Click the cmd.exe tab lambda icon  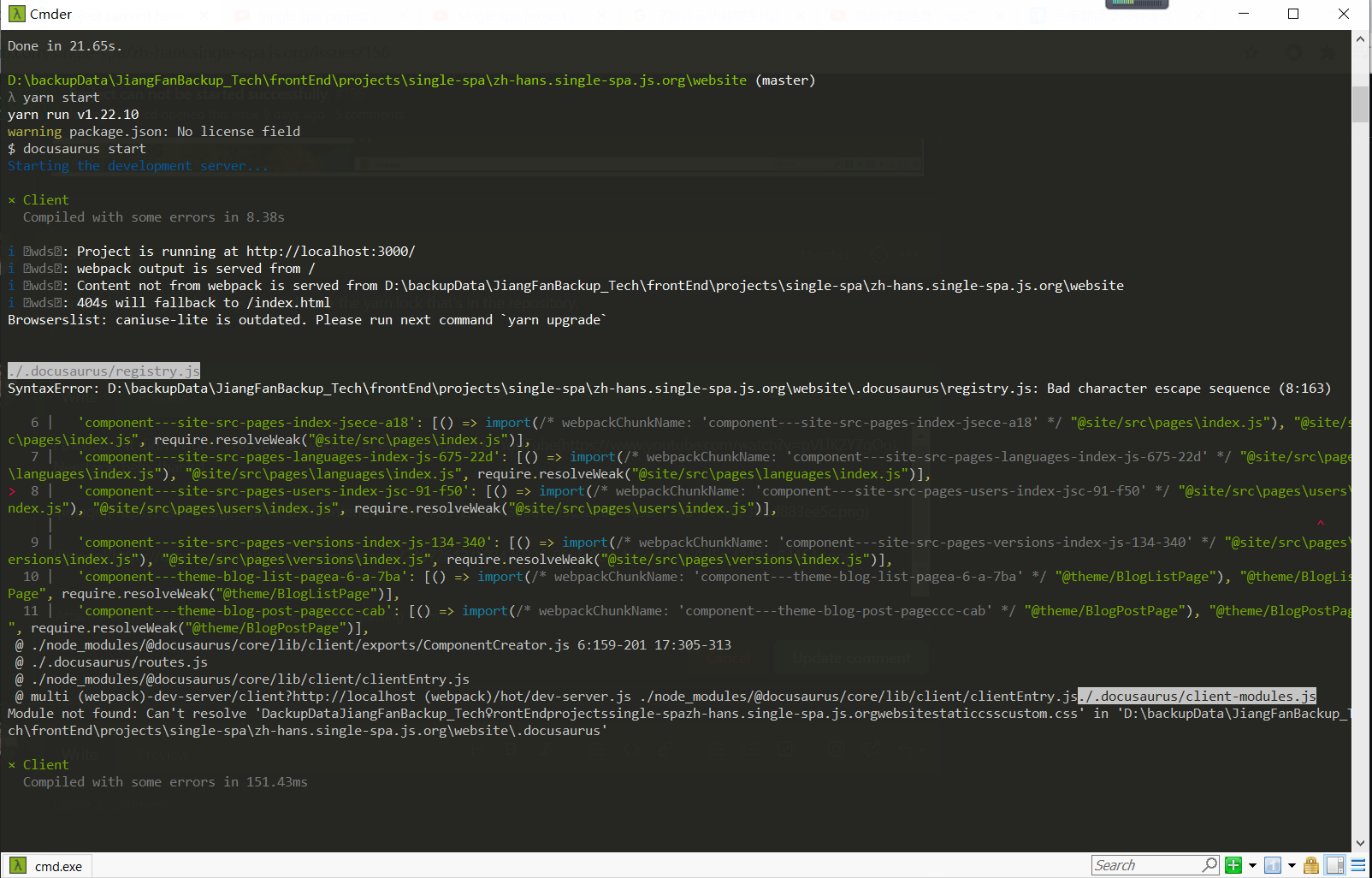pos(18,865)
